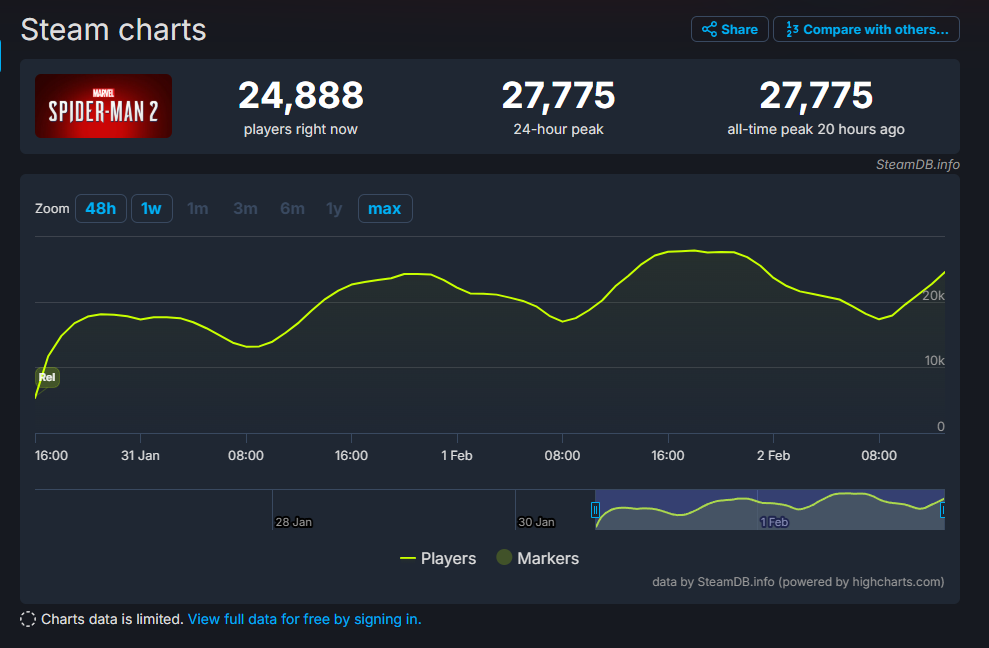
Task: Click the Share button
Action: [730, 29]
